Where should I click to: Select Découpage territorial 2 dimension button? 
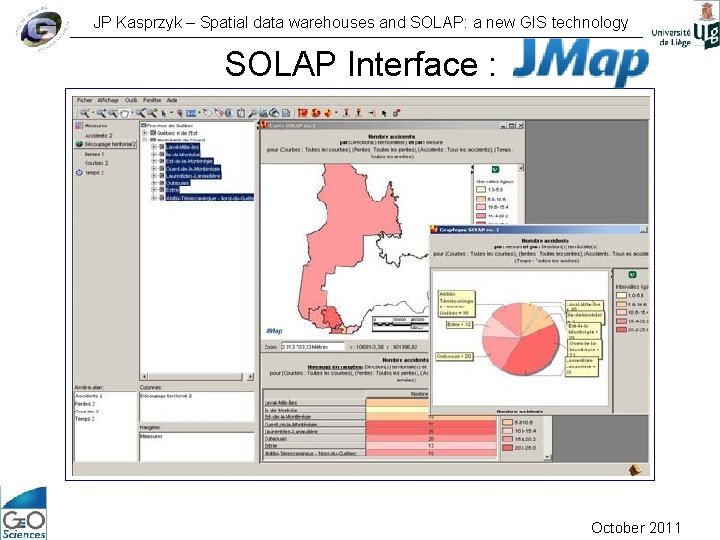(x=106, y=144)
